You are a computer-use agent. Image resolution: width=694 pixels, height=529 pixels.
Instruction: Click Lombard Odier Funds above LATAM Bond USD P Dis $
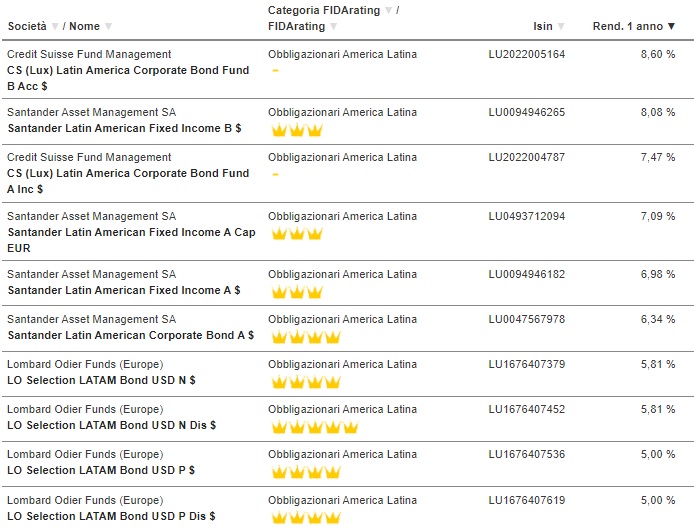(85, 500)
